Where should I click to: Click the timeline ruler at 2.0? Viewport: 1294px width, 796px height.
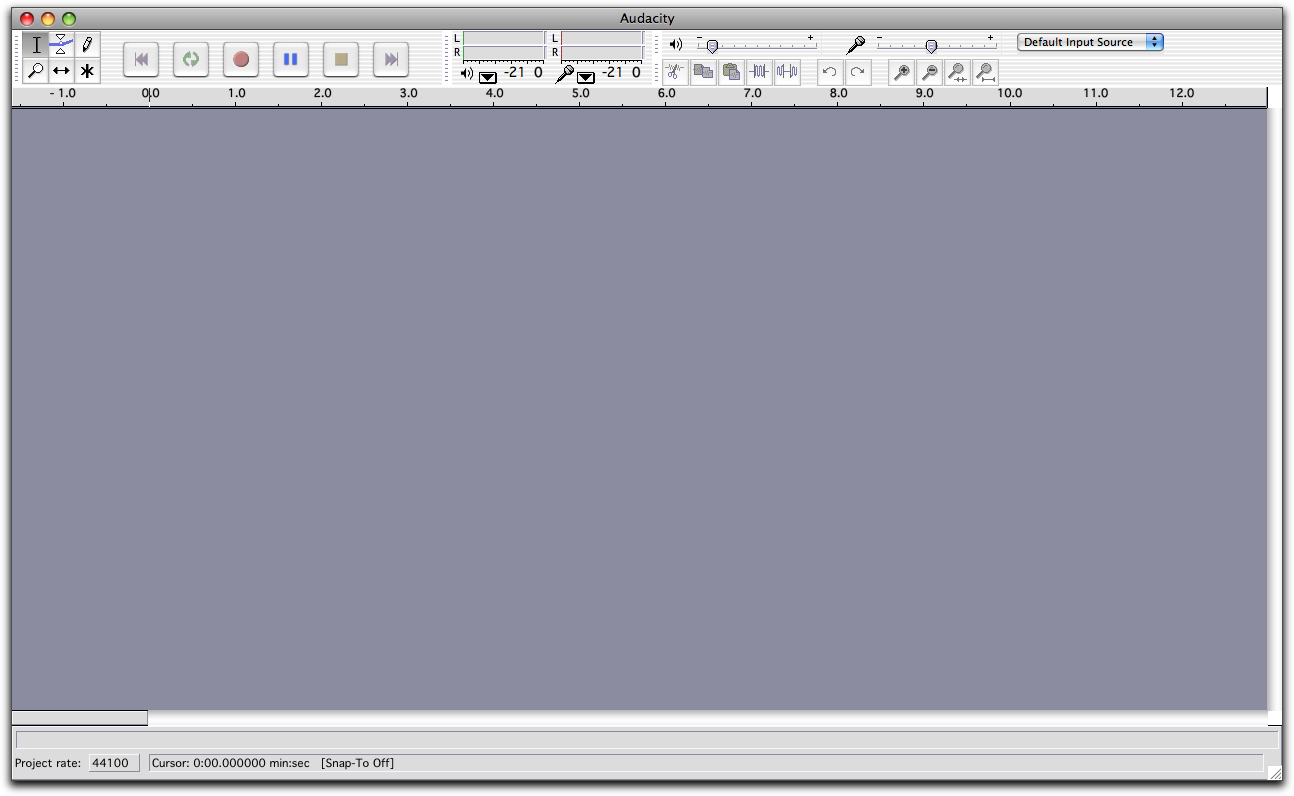tap(322, 93)
